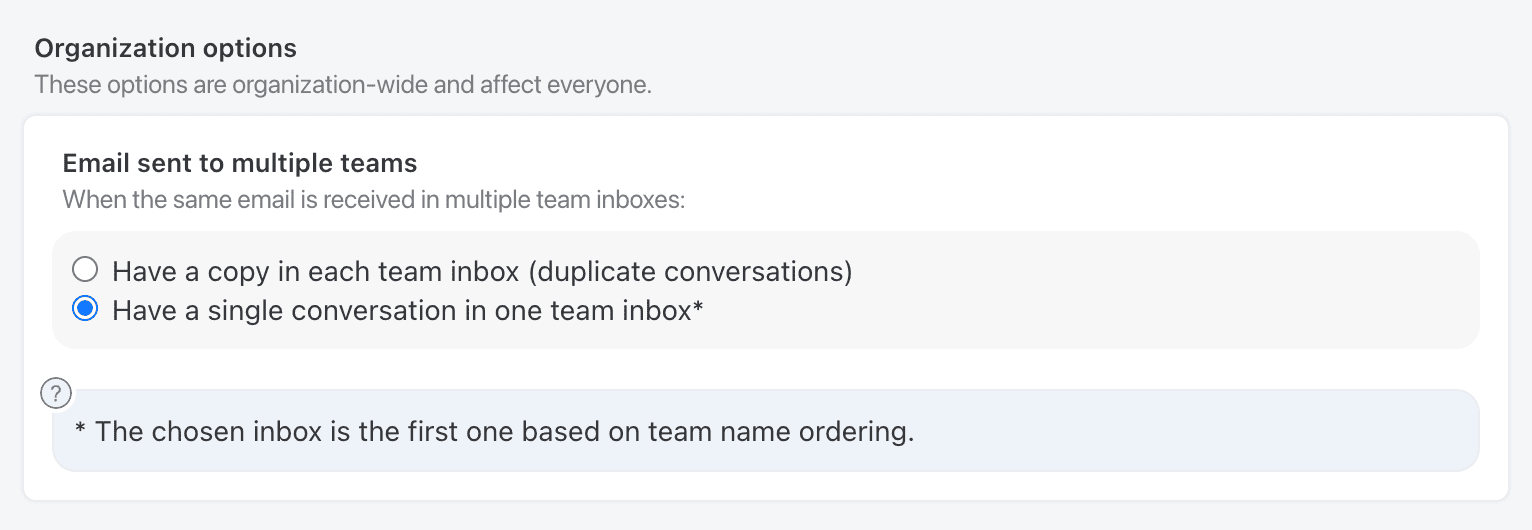Click the asterisk after "one team inbox"
This screenshot has height=530, width=1532.
tap(698, 309)
